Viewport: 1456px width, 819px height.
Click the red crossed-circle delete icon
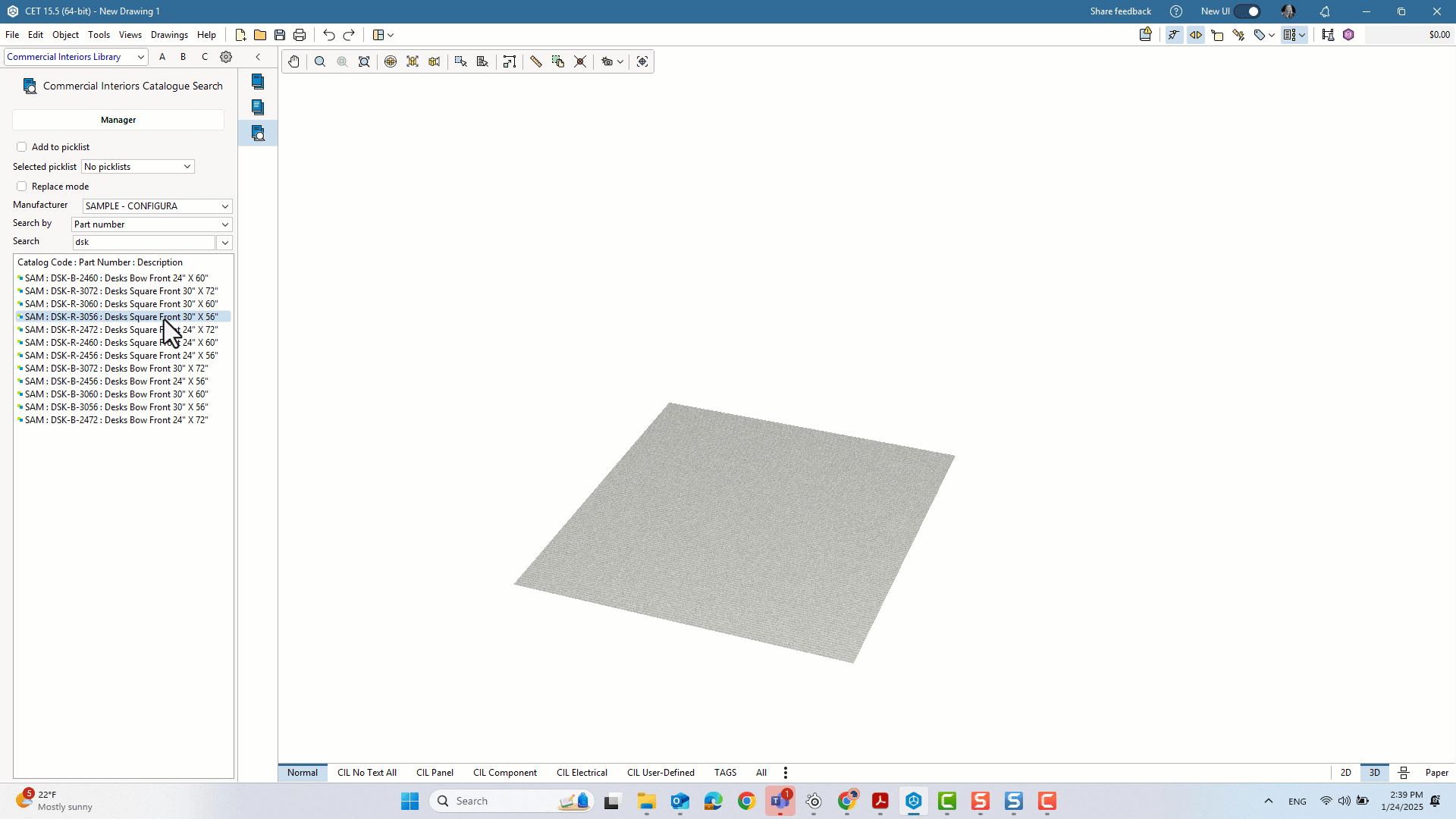[580, 61]
